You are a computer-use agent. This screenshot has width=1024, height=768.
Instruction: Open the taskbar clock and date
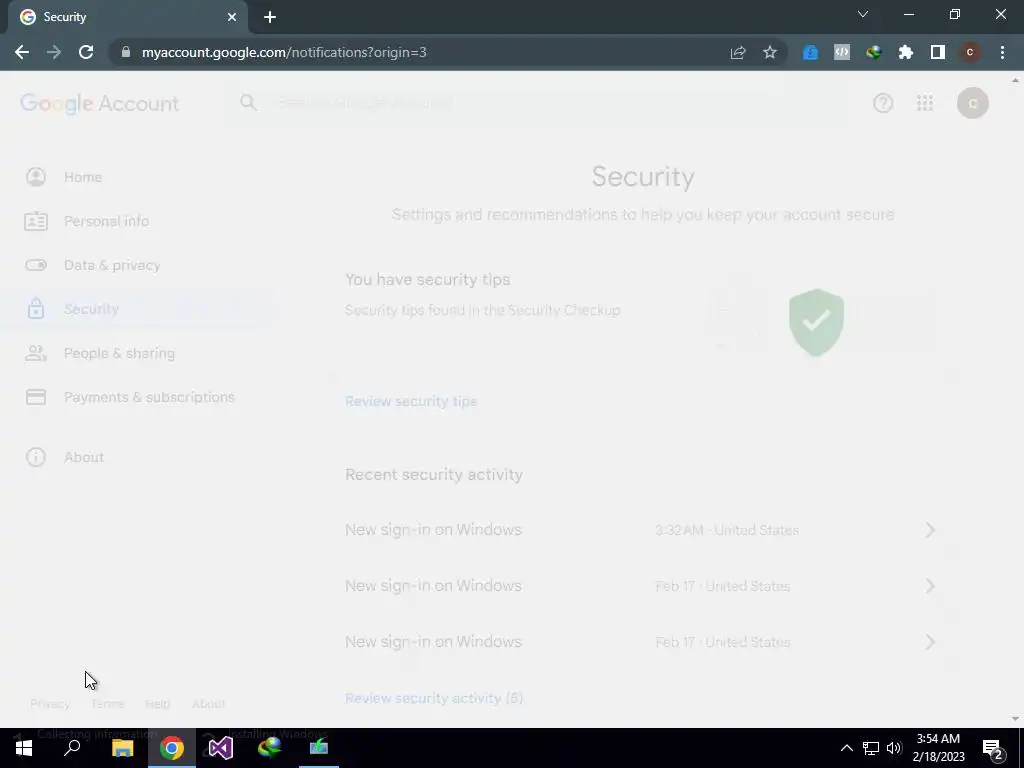[x=938, y=748]
